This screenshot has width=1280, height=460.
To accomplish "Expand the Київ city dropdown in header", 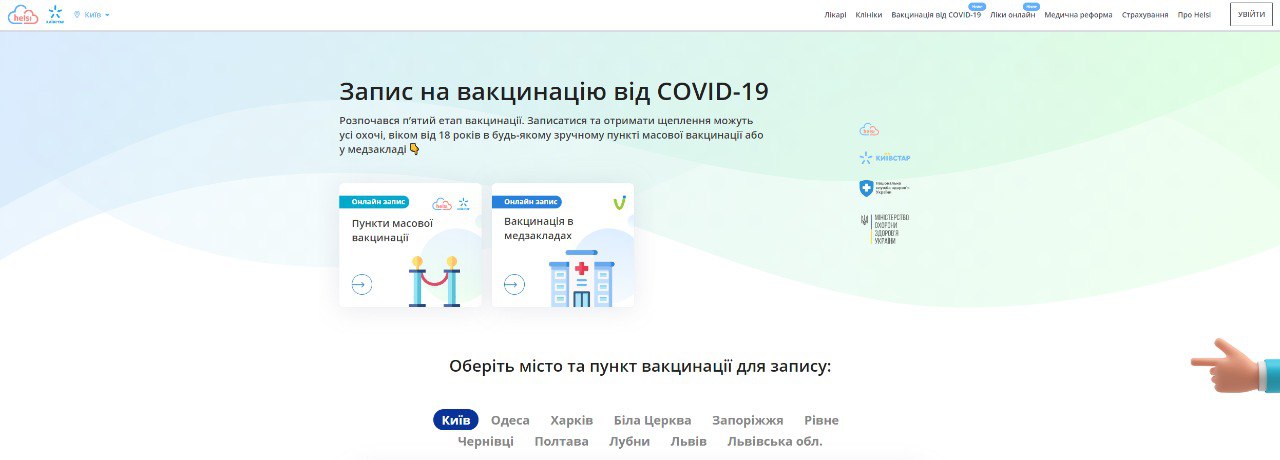I will (x=97, y=15).
